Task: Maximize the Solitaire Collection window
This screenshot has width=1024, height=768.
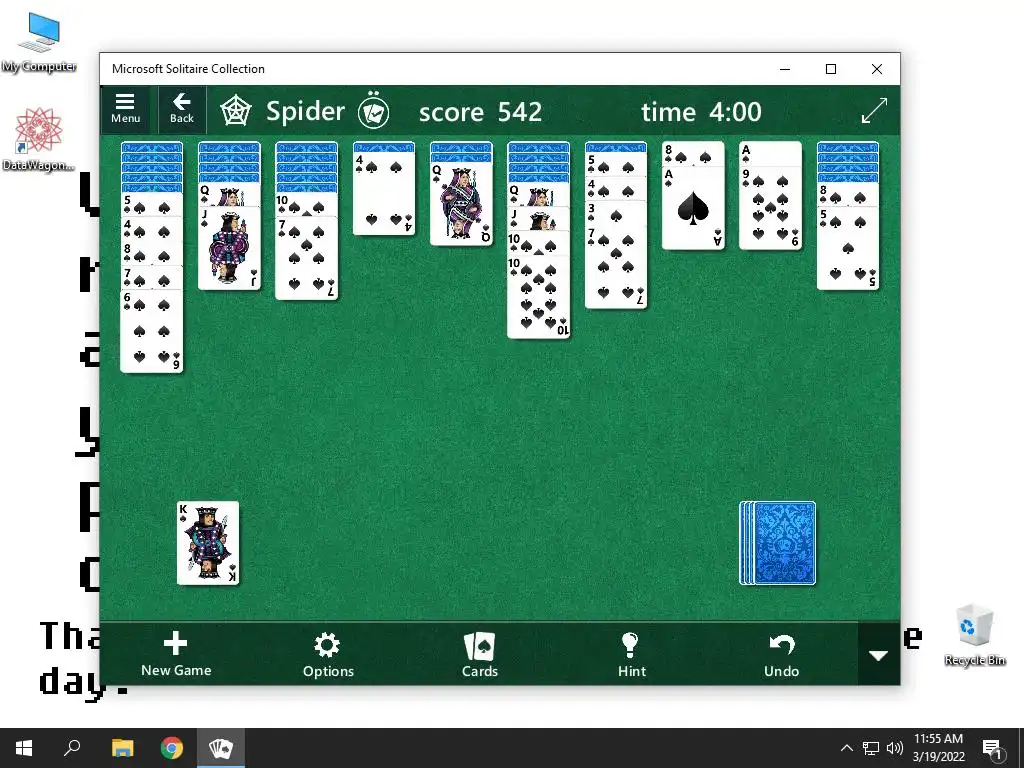Action: 831,69
